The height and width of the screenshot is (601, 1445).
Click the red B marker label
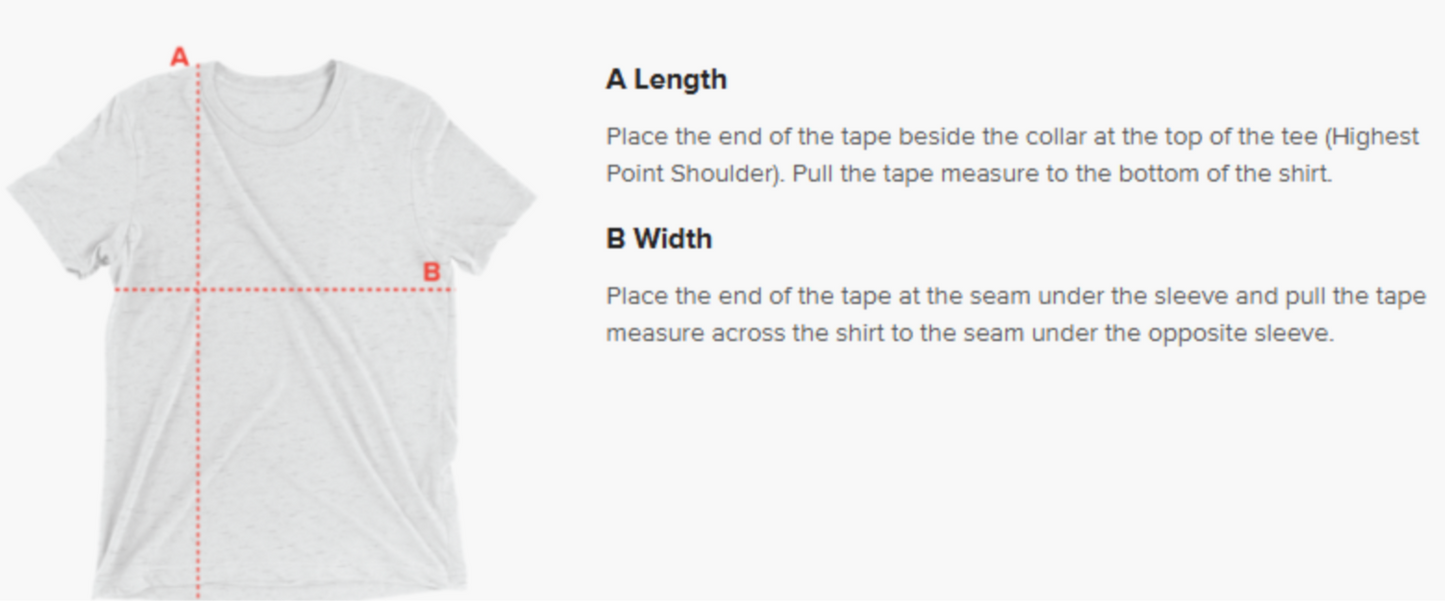pos(431,272)
